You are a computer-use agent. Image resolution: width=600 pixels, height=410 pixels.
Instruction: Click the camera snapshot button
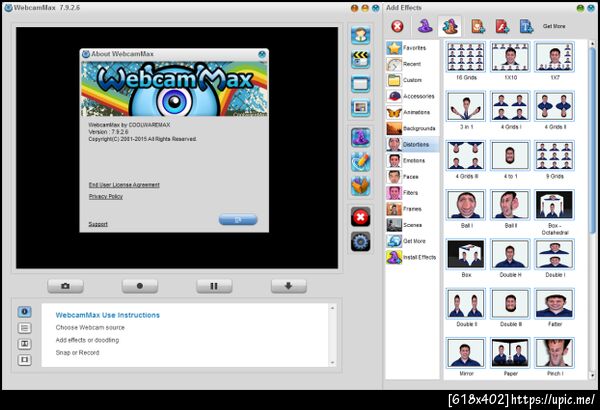tap(65, 286)
